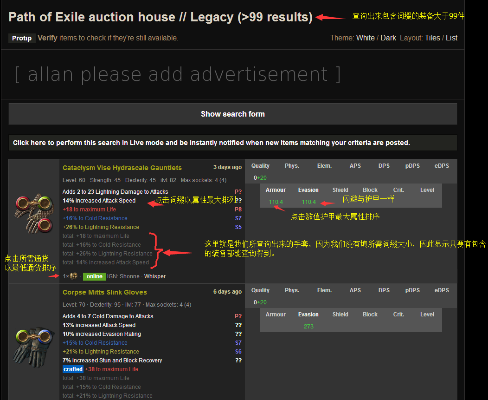The height and width of the screenshot is (400, 488).
Task: Click the Show search form button
Action: click(x=233, y=114)
